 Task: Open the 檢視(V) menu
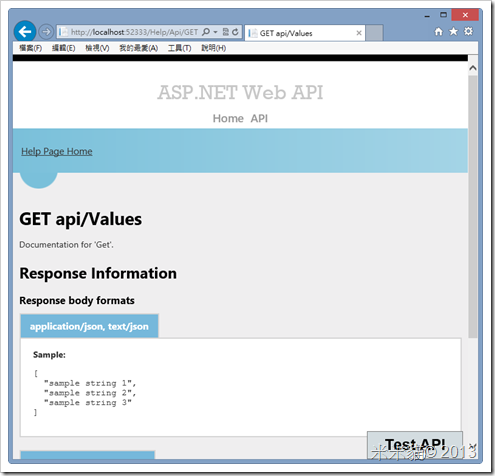(97, 48)
